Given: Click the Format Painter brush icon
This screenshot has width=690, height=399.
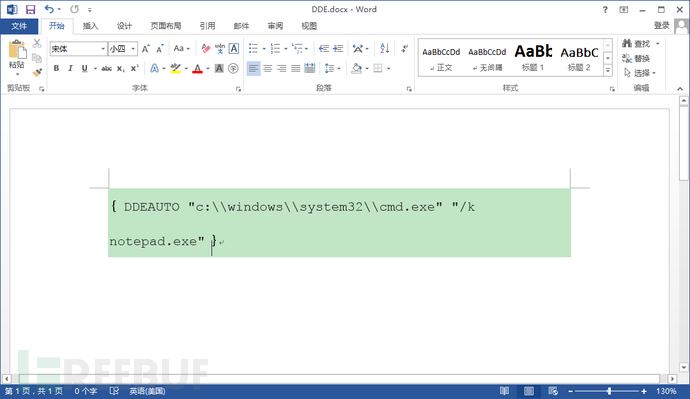Looking at the screenshot, I should click(x=37, y=72).
